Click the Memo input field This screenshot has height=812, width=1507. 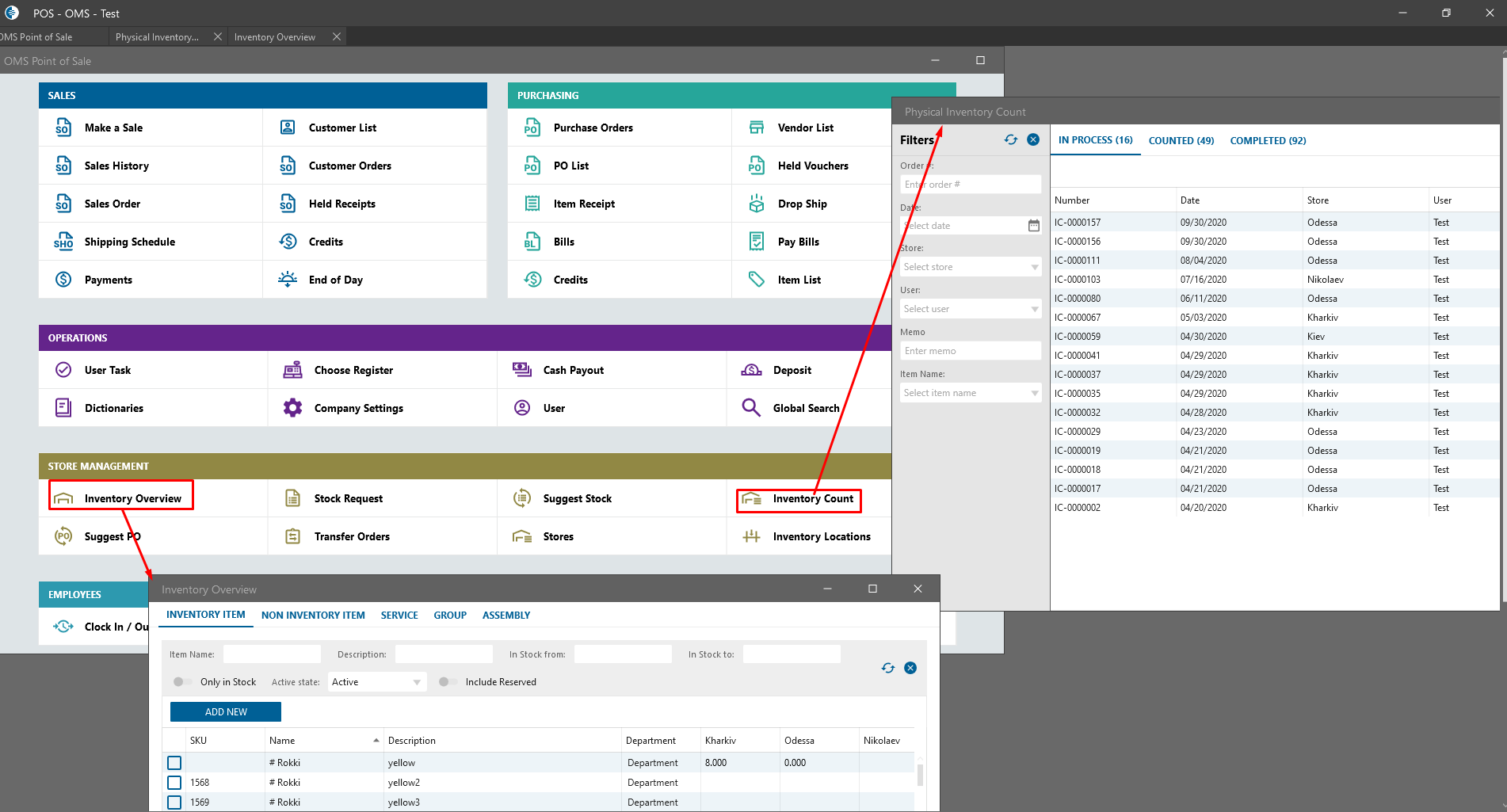point(971,351)
